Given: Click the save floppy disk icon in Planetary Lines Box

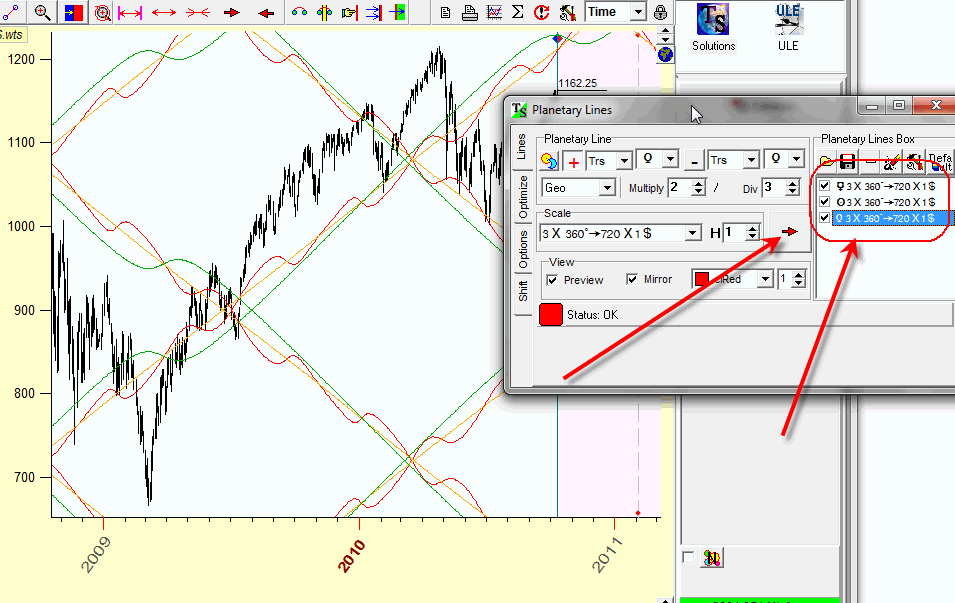Looking at the screenshot, I should point(847,162).
